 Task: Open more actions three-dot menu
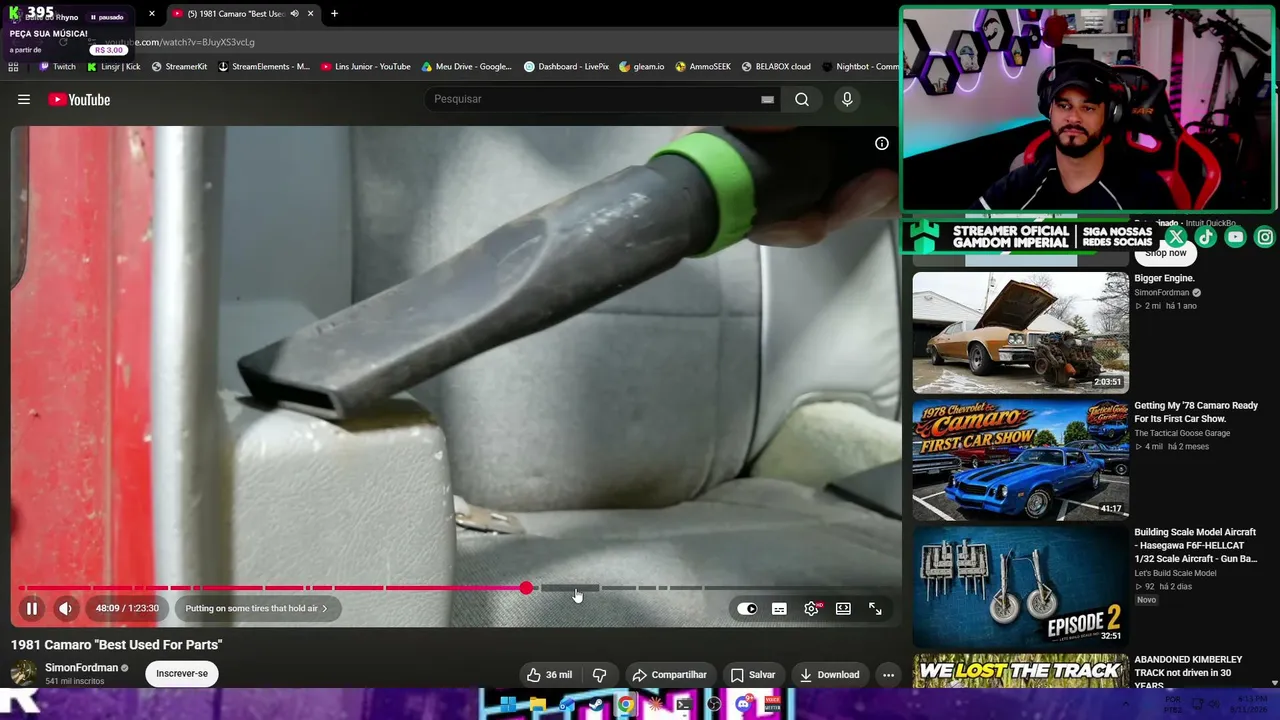pyautogui.click(x=888, y=675)
